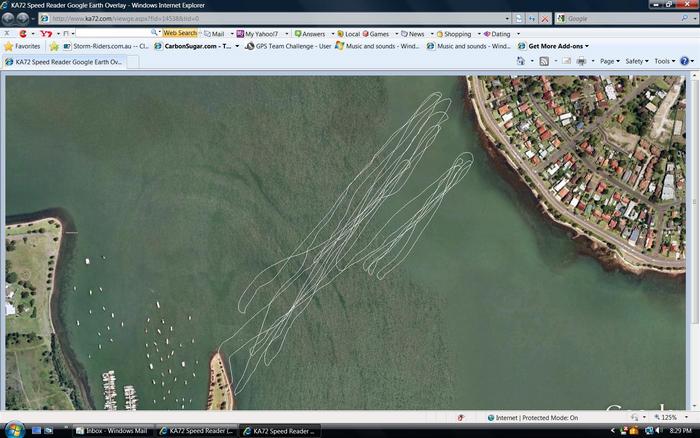Screen dimensions: 700x438
Task: Click Get More Add-ons link
Action: (557, 46)
